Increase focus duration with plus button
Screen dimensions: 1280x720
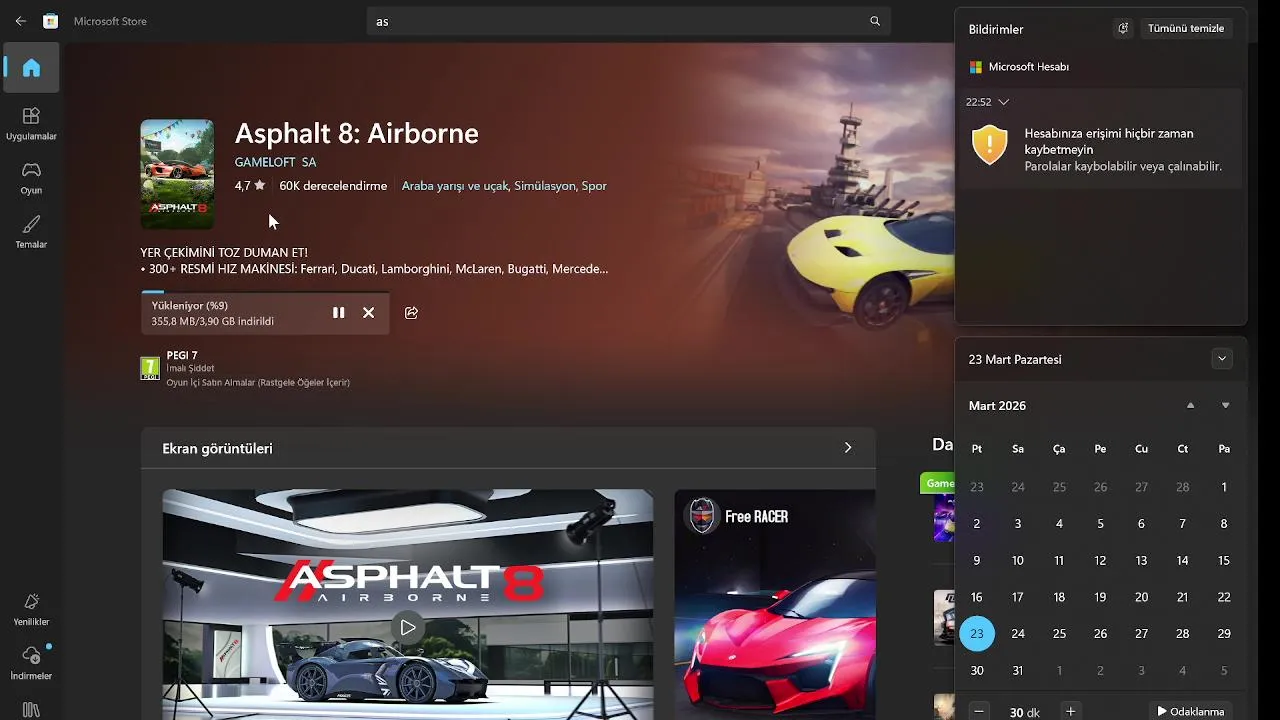click(x=1070, y=711)
